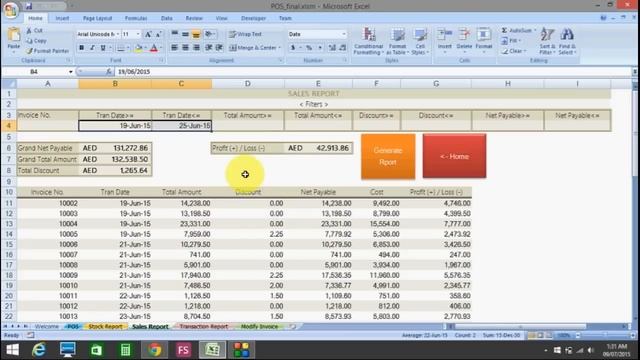Image resolution: width=640 pixels, height=360 pixels.
Task: Expand the Name Box dropdown arrow
Action: point(71,72)
